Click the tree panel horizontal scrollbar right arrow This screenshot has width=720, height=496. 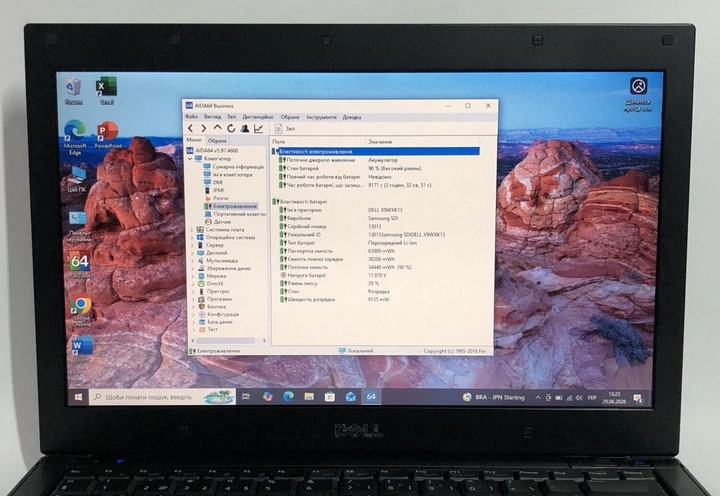coord(264,341)
